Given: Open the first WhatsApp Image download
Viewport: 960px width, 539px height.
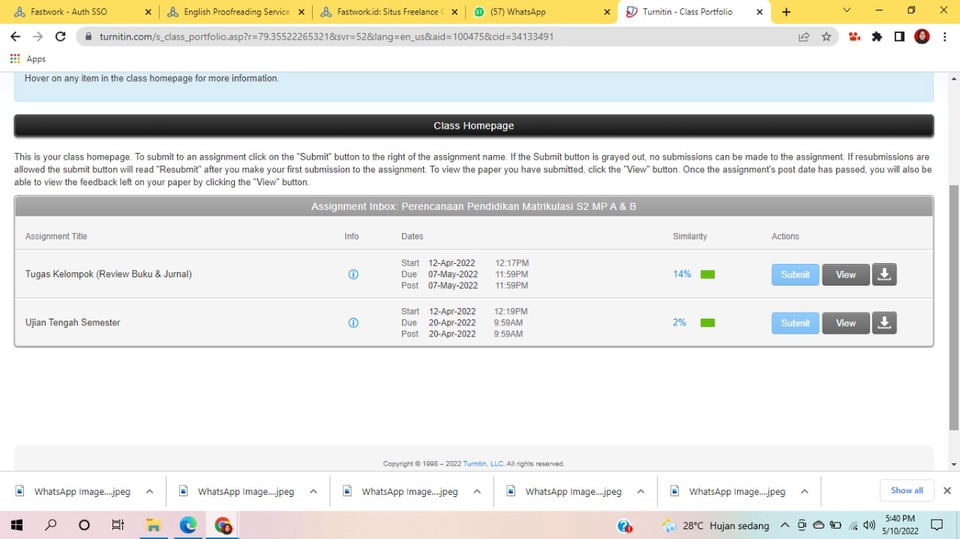Looking at the screenshot, I should (x=82, y=491).
